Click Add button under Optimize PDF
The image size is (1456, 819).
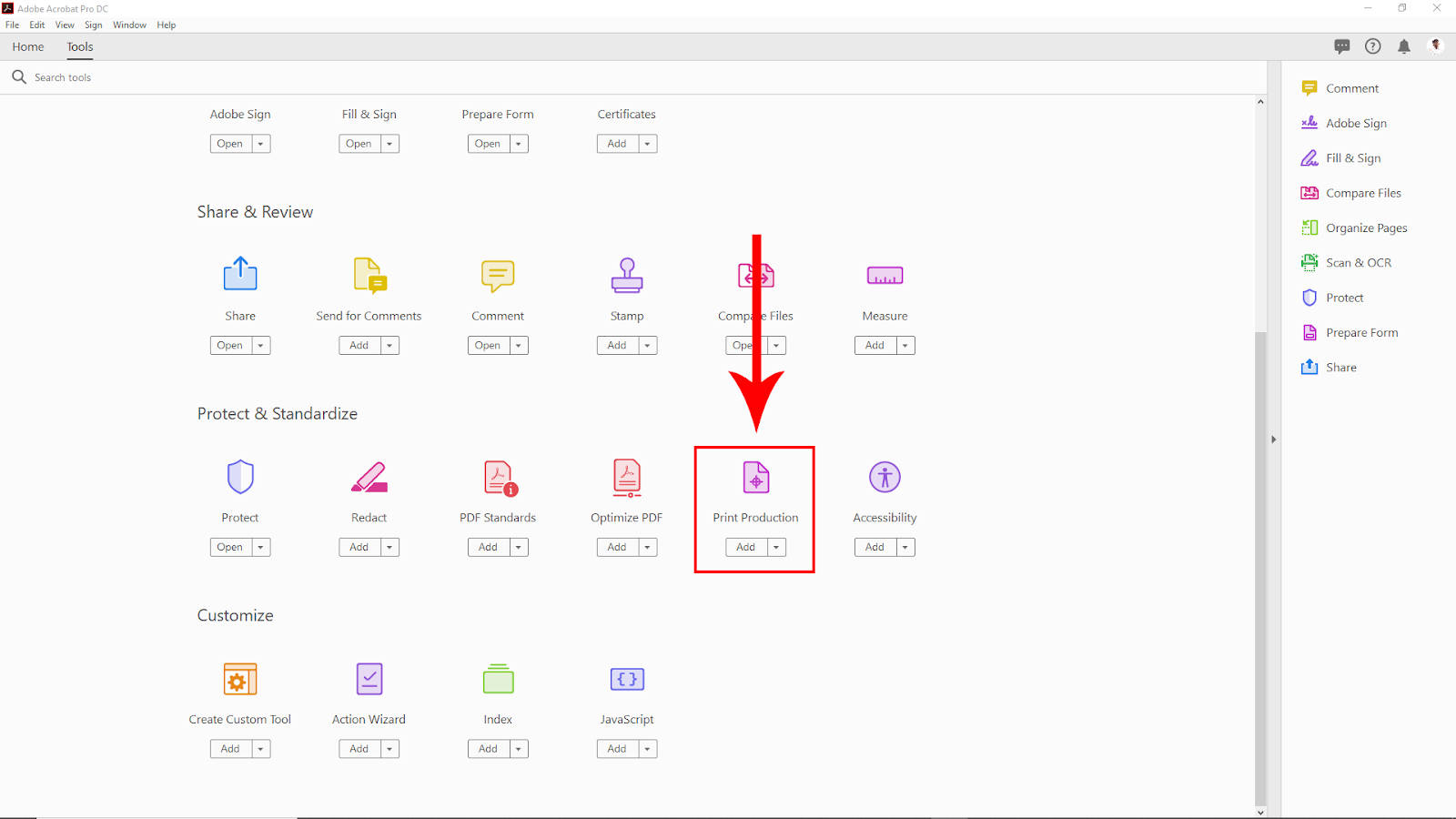(618, 547)
